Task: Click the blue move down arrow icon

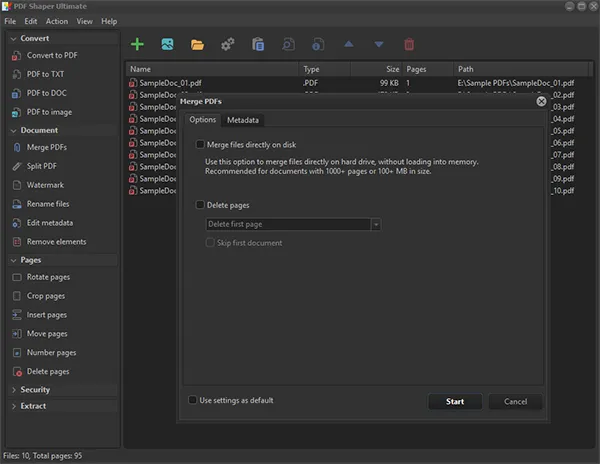Action: point(378,44)
